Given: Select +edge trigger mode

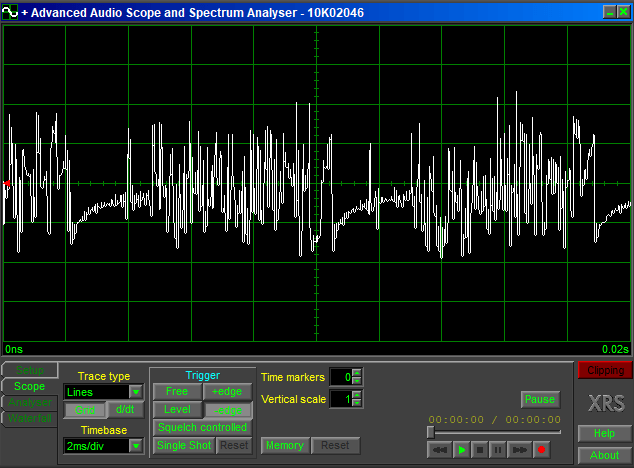Looking at the screenshot, I should (227, 392).
